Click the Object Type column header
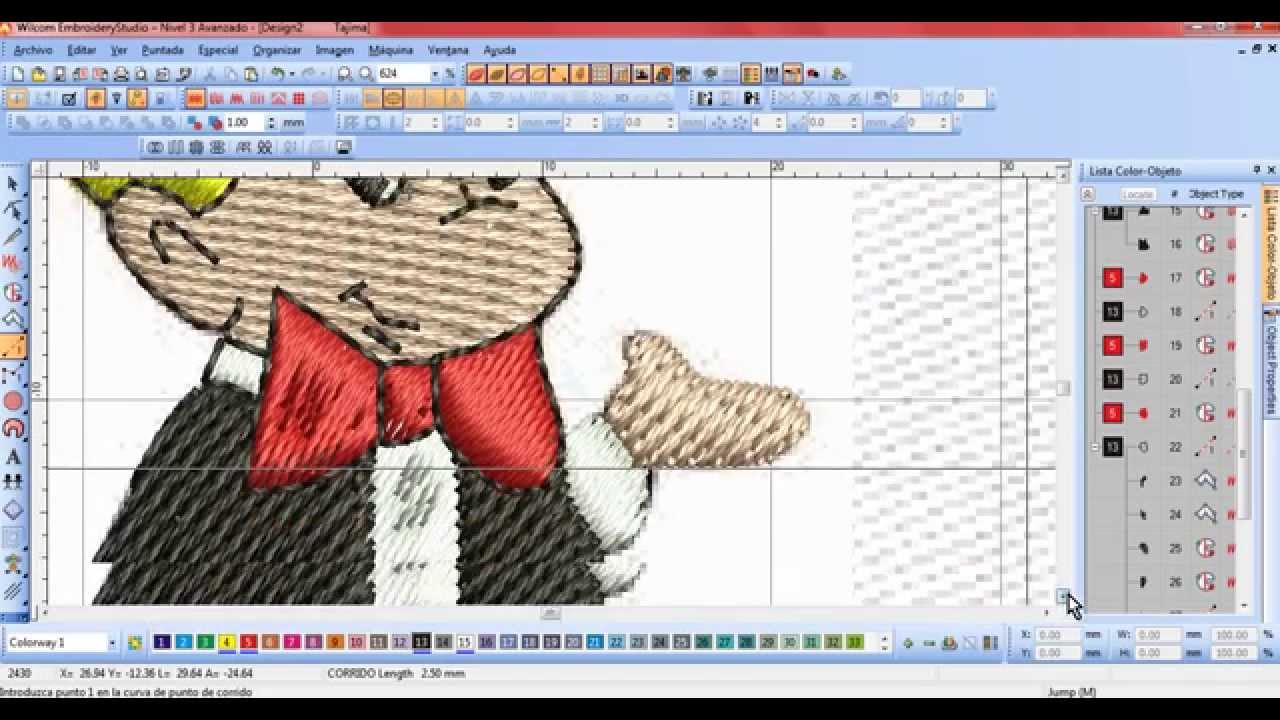Image resolution: width=1280 pixels, height=720 pixels. click(x=1216, y=194)
